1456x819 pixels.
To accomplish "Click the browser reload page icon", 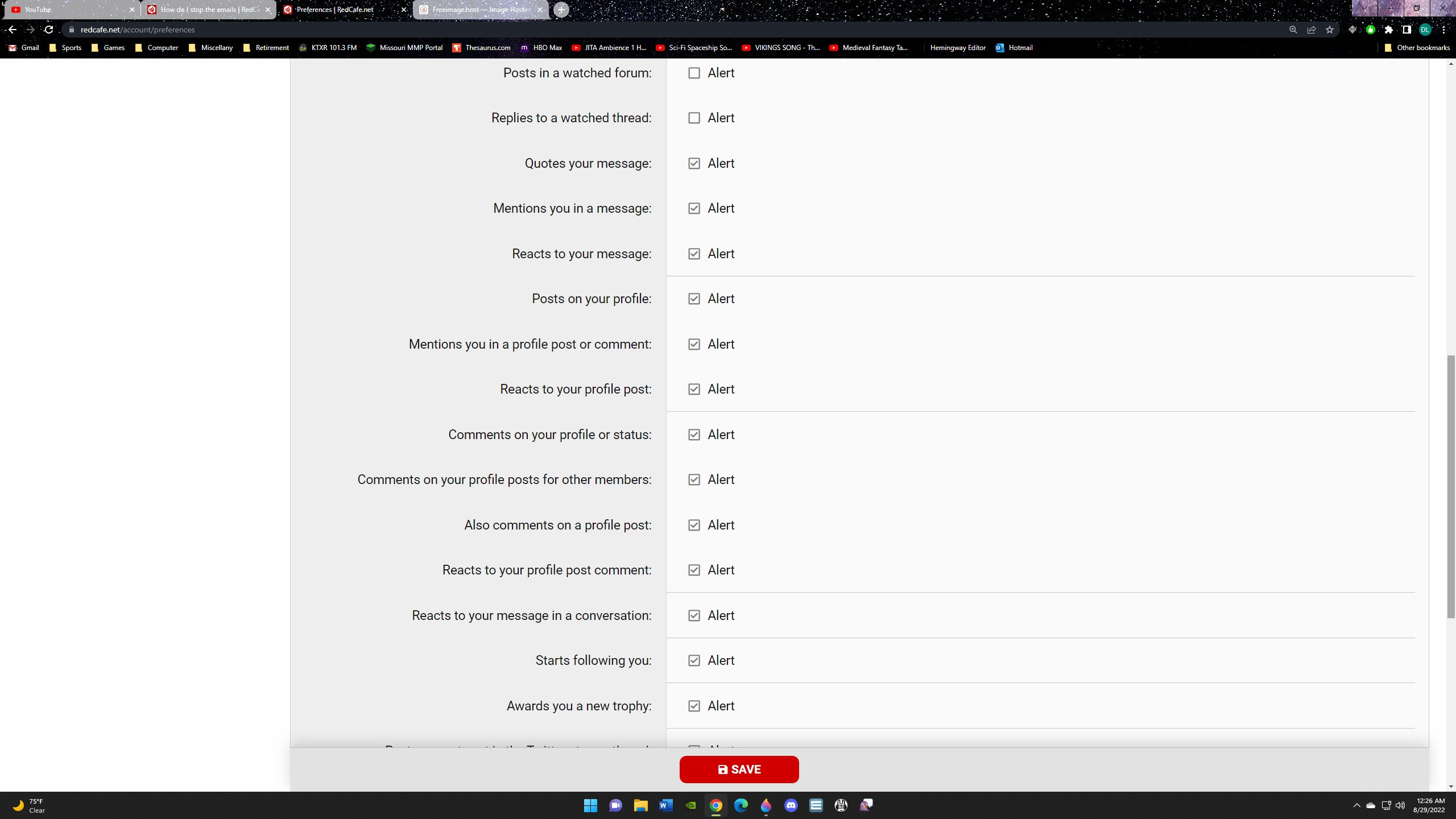I will click(x=49, y=30).
